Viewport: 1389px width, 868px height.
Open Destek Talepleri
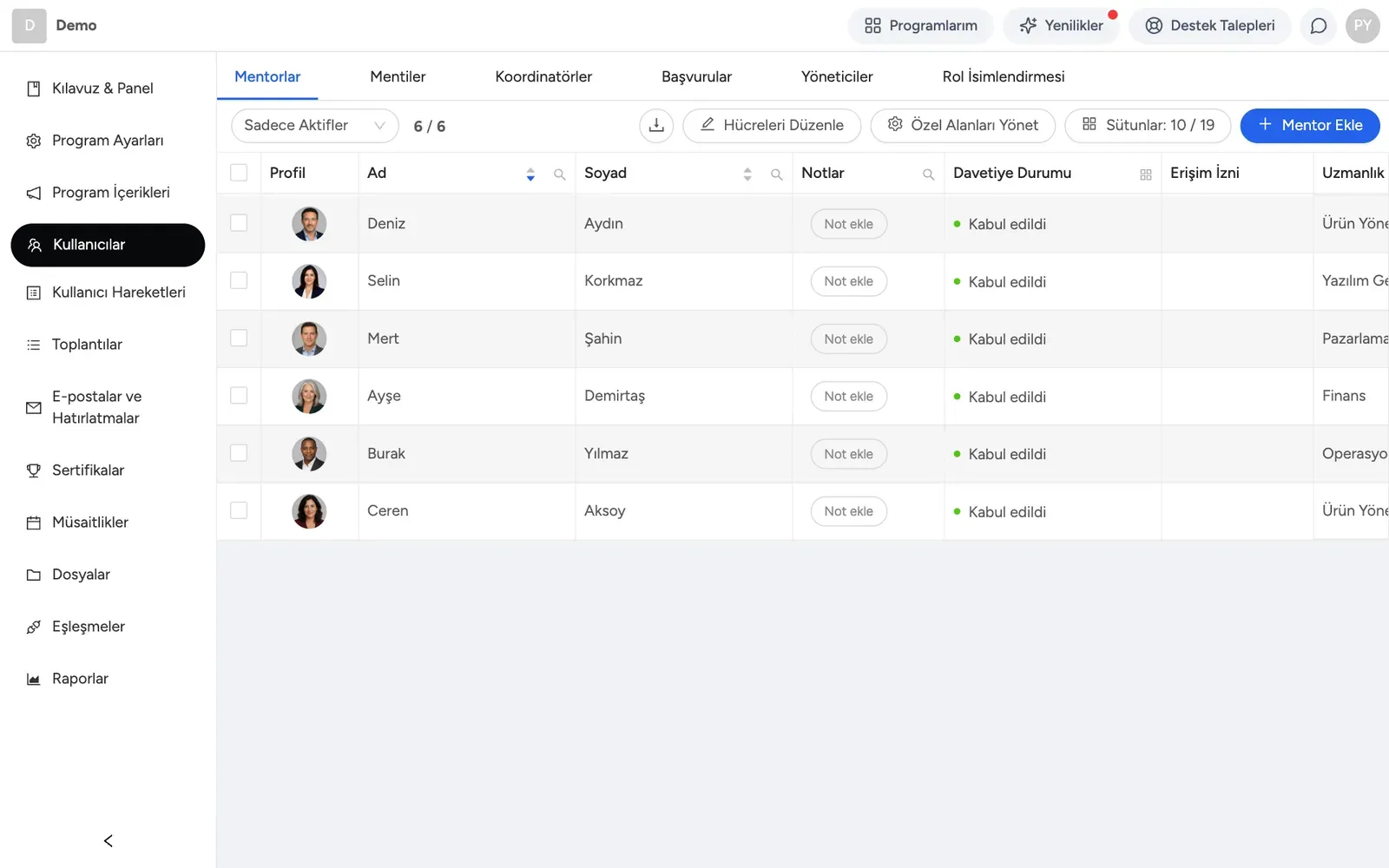1210,26
